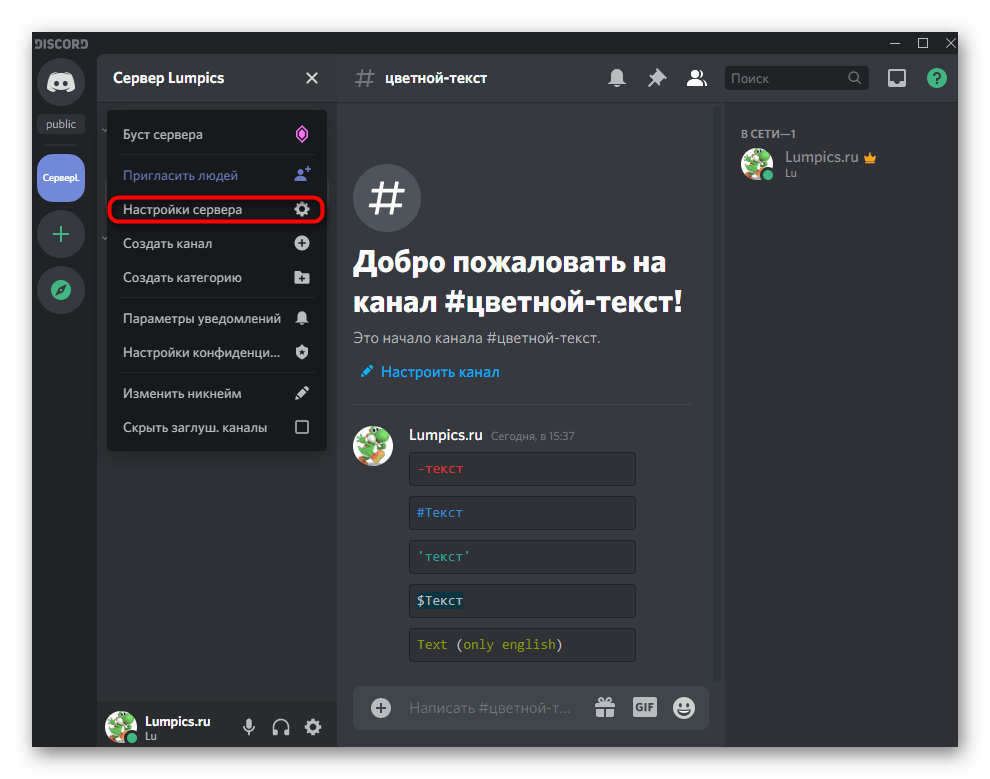
Task: Open user settings gear icon
Action: [313, 727]
